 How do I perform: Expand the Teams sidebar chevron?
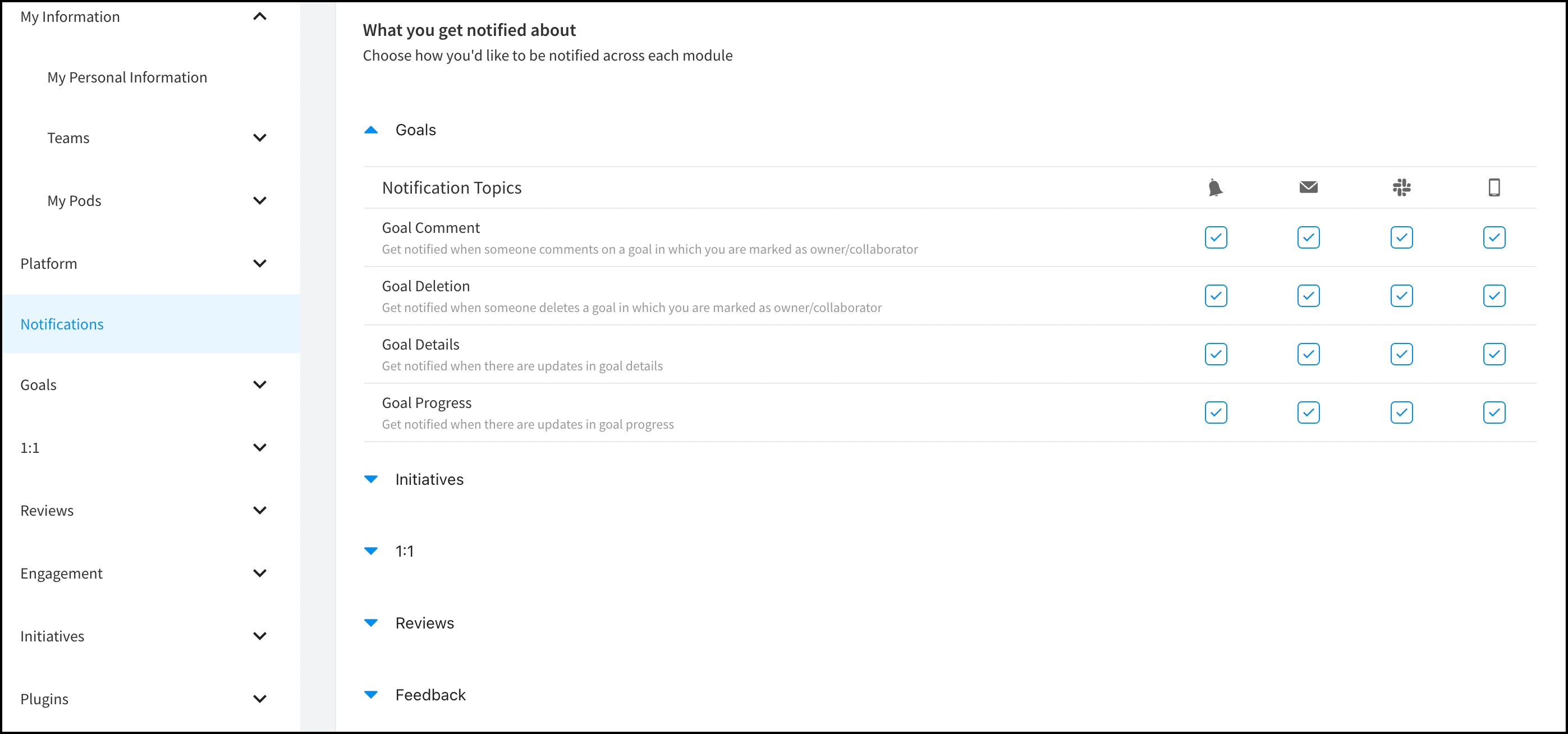click(260, 138)
